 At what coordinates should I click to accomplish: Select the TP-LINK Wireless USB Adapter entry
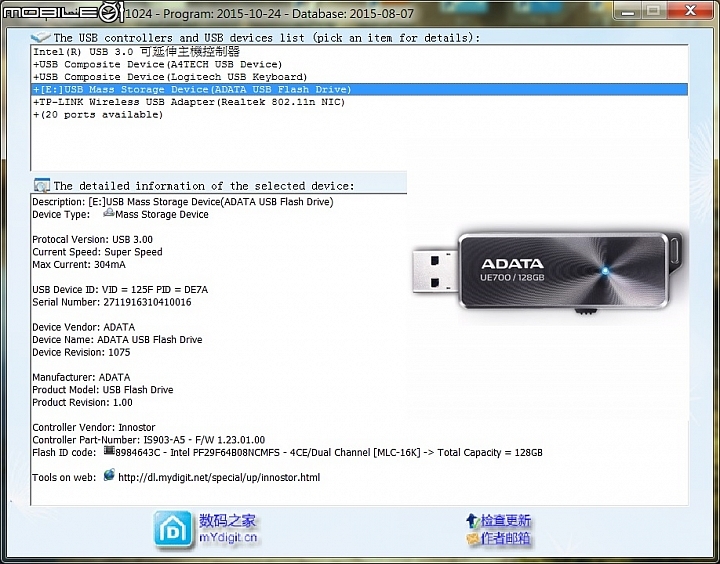tap(360, 102)
